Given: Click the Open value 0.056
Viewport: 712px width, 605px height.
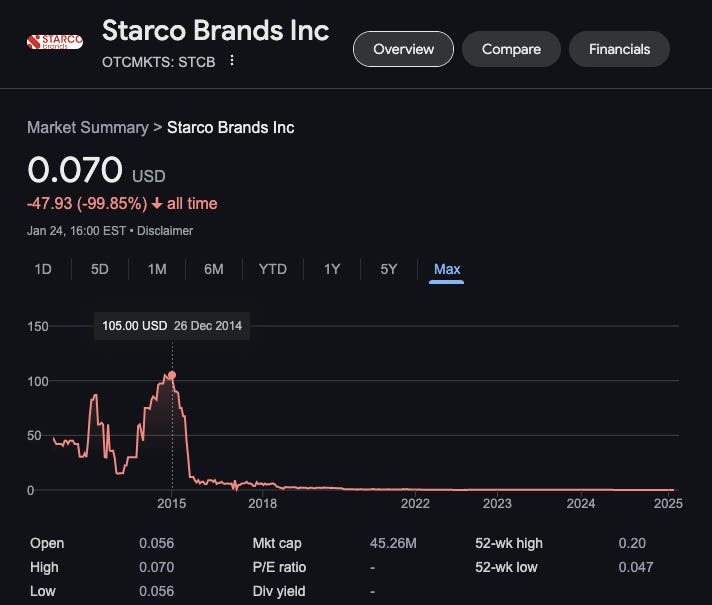Looking at the screenshot, I should pos(156,543).
